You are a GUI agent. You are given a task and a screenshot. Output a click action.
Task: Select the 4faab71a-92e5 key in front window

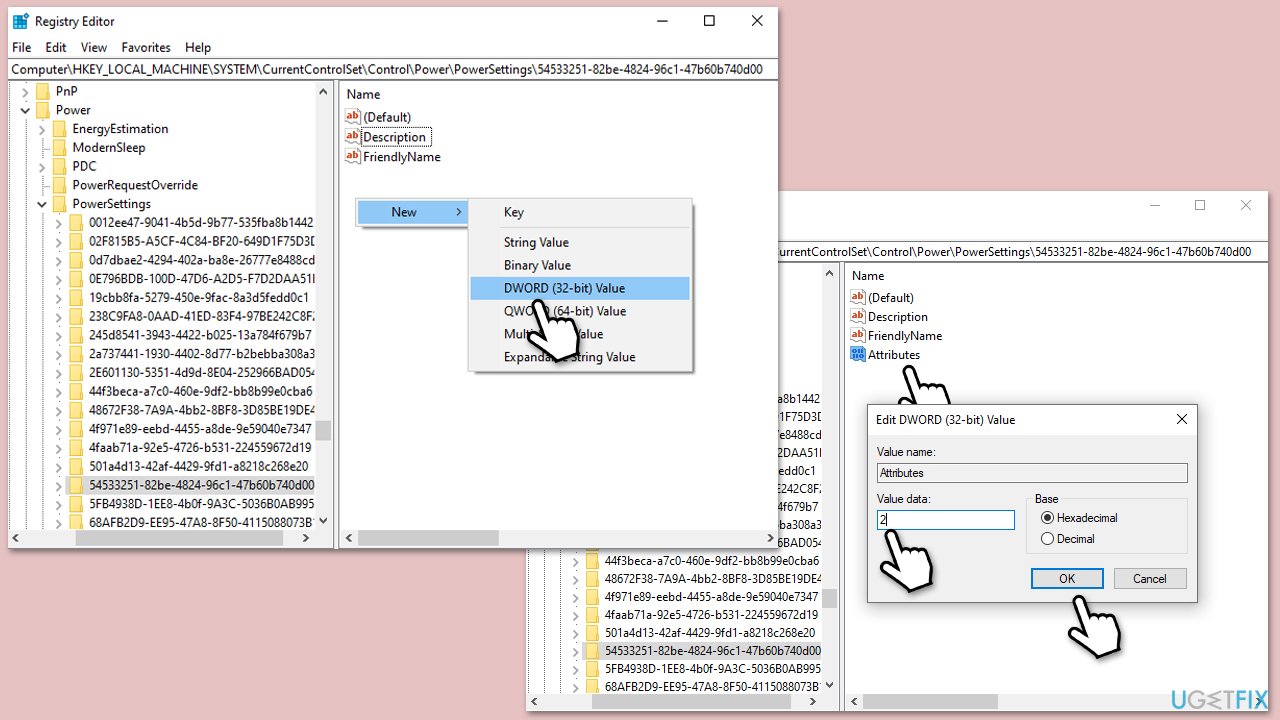click(x=200, y=448)
